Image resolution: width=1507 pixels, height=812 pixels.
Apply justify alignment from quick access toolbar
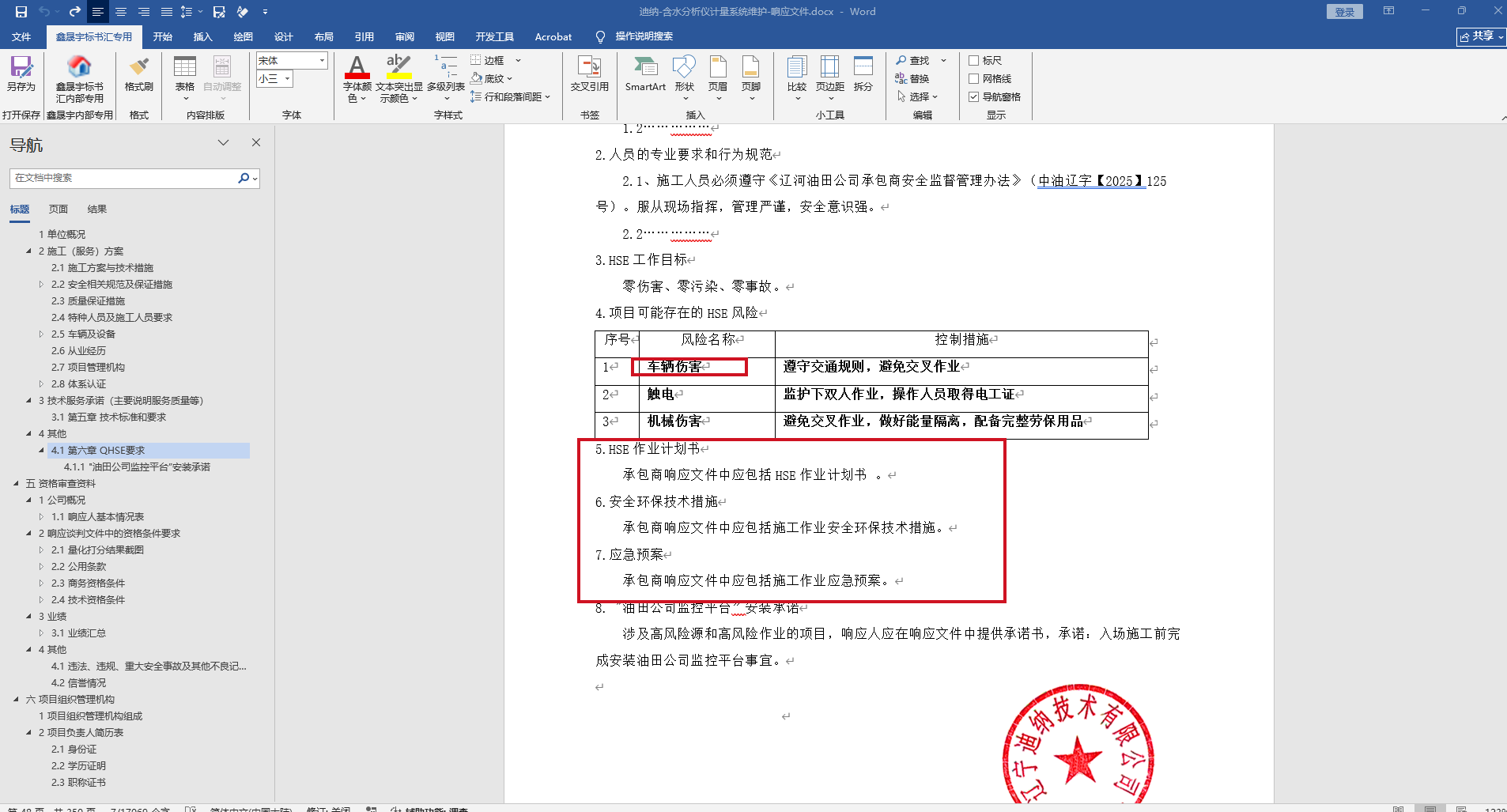(x=167, y=12)
